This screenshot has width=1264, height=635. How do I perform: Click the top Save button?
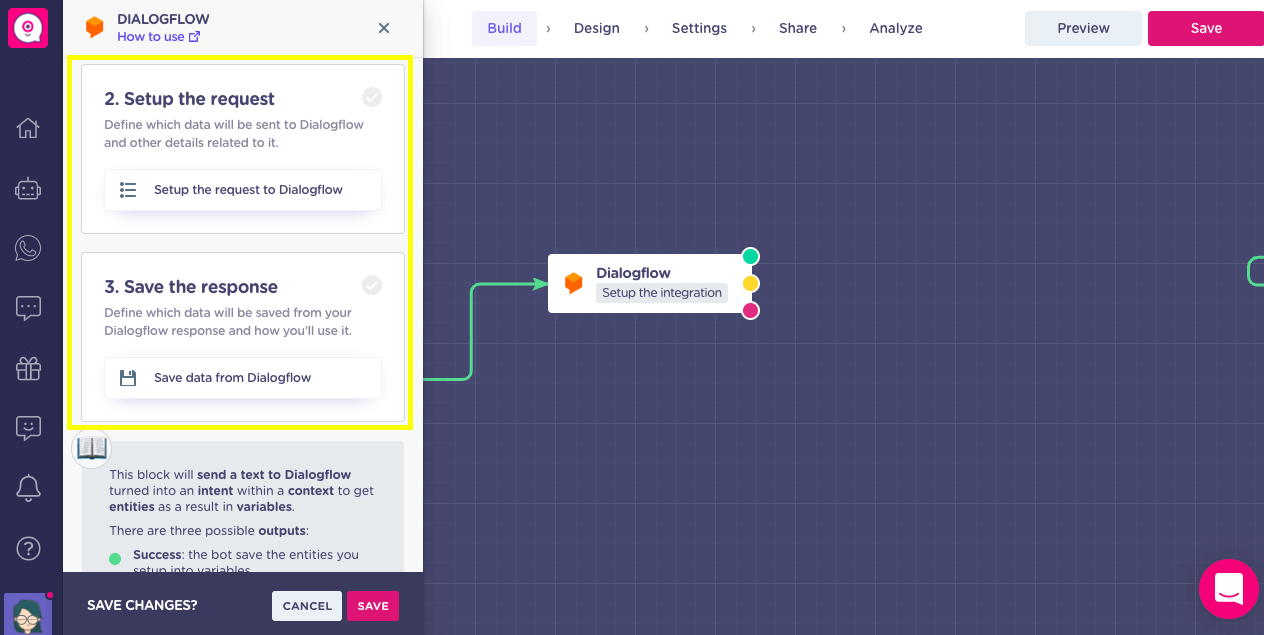[1206, 28]
